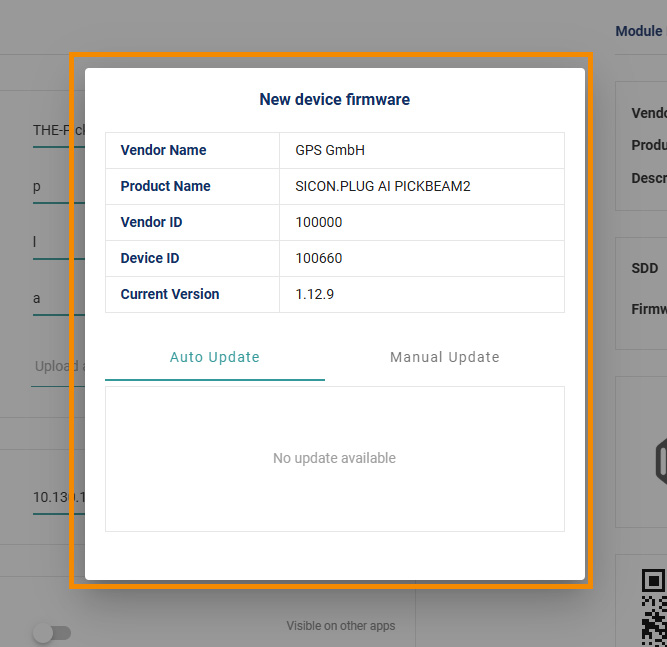Click the SDD label in side panel
Image resolution: width=667 pixels, height=647 pixels.
(x=645, y=269)
